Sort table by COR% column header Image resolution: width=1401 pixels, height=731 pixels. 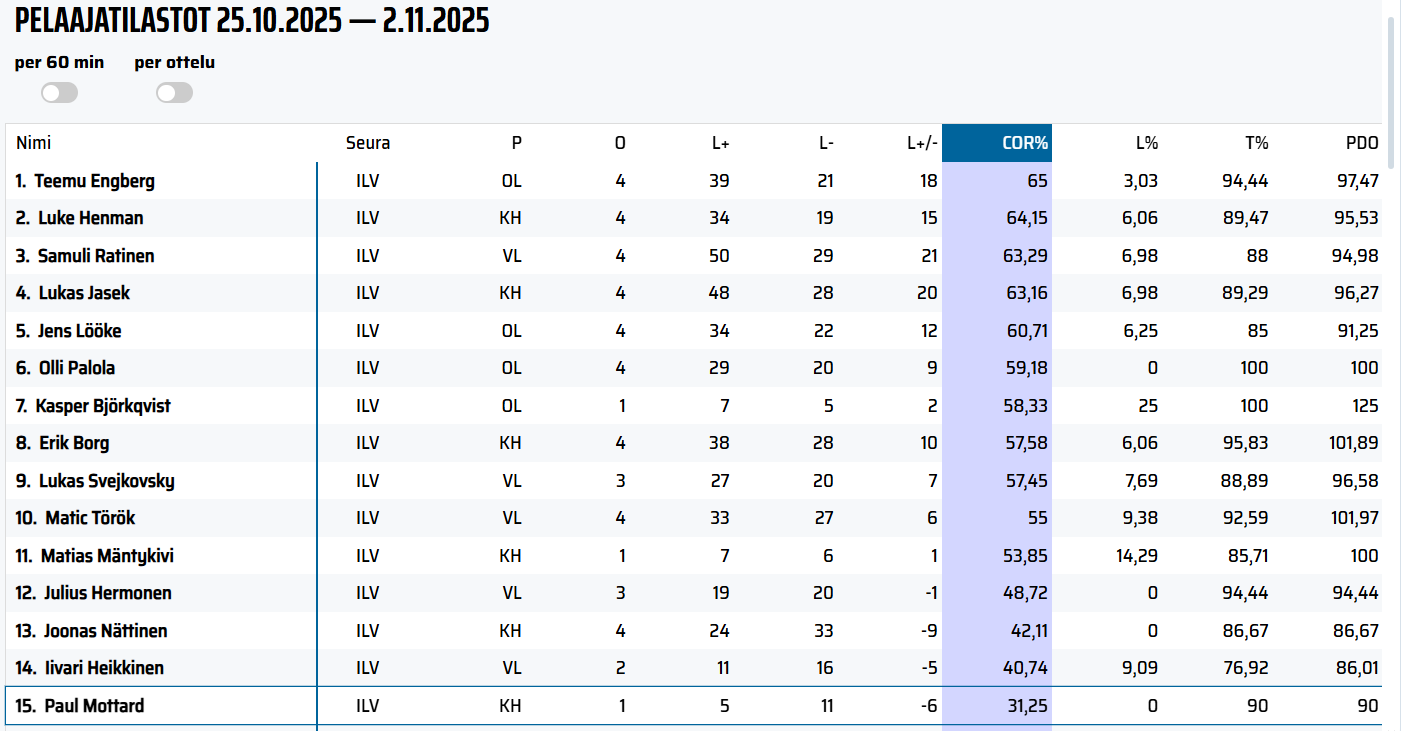click(1024, 143)
